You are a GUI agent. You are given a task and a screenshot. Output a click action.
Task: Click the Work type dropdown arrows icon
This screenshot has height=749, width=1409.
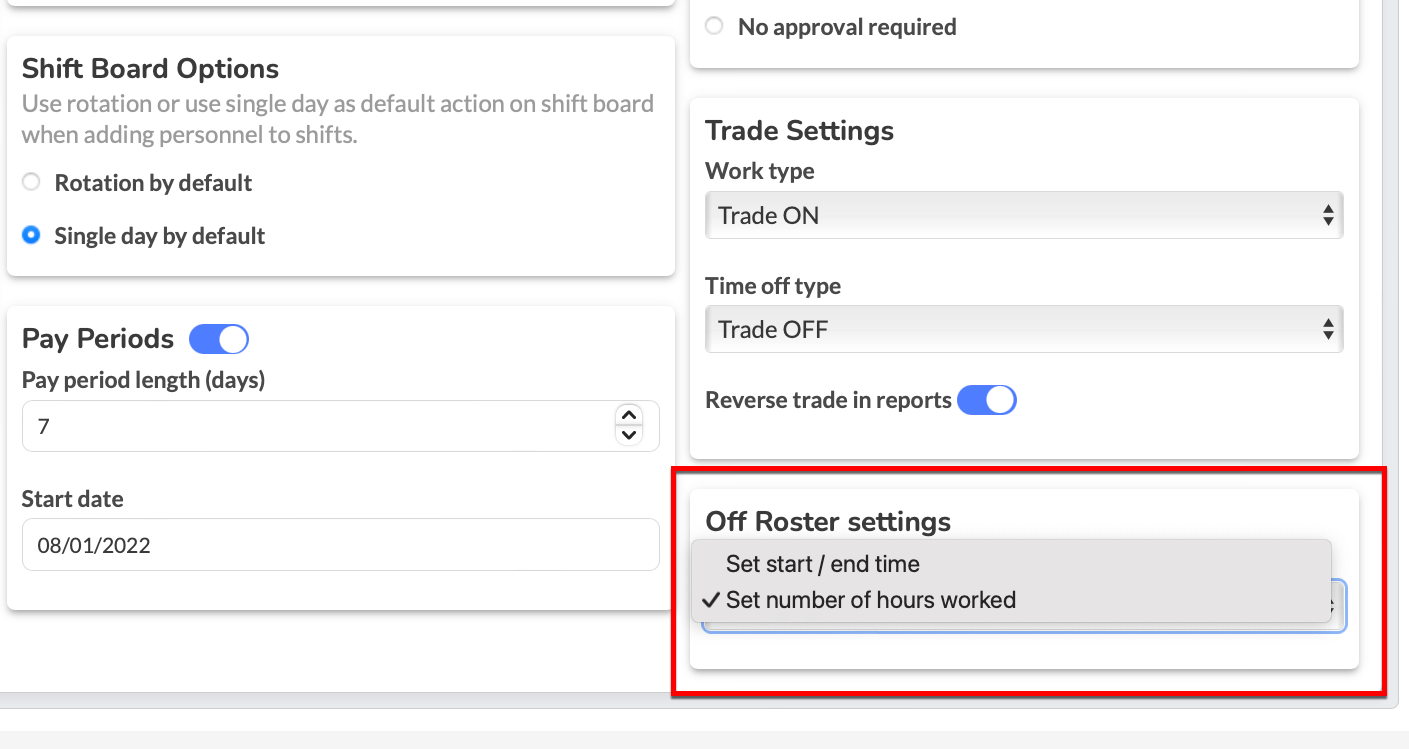click(x=1328, y=215)
